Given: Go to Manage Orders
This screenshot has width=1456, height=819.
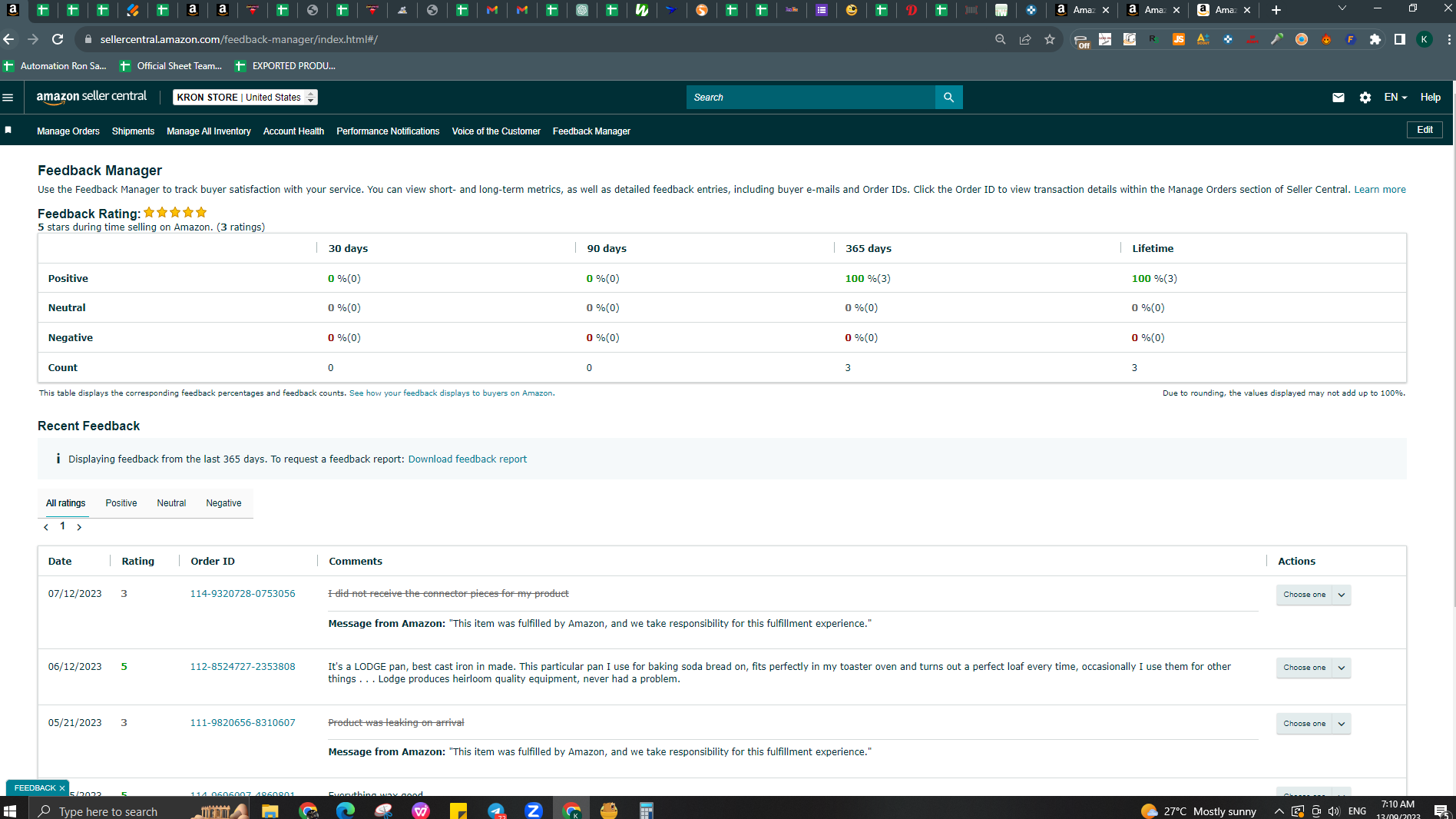Looking at the screenshot, I should pyautogui.click(x=68, y=131).
